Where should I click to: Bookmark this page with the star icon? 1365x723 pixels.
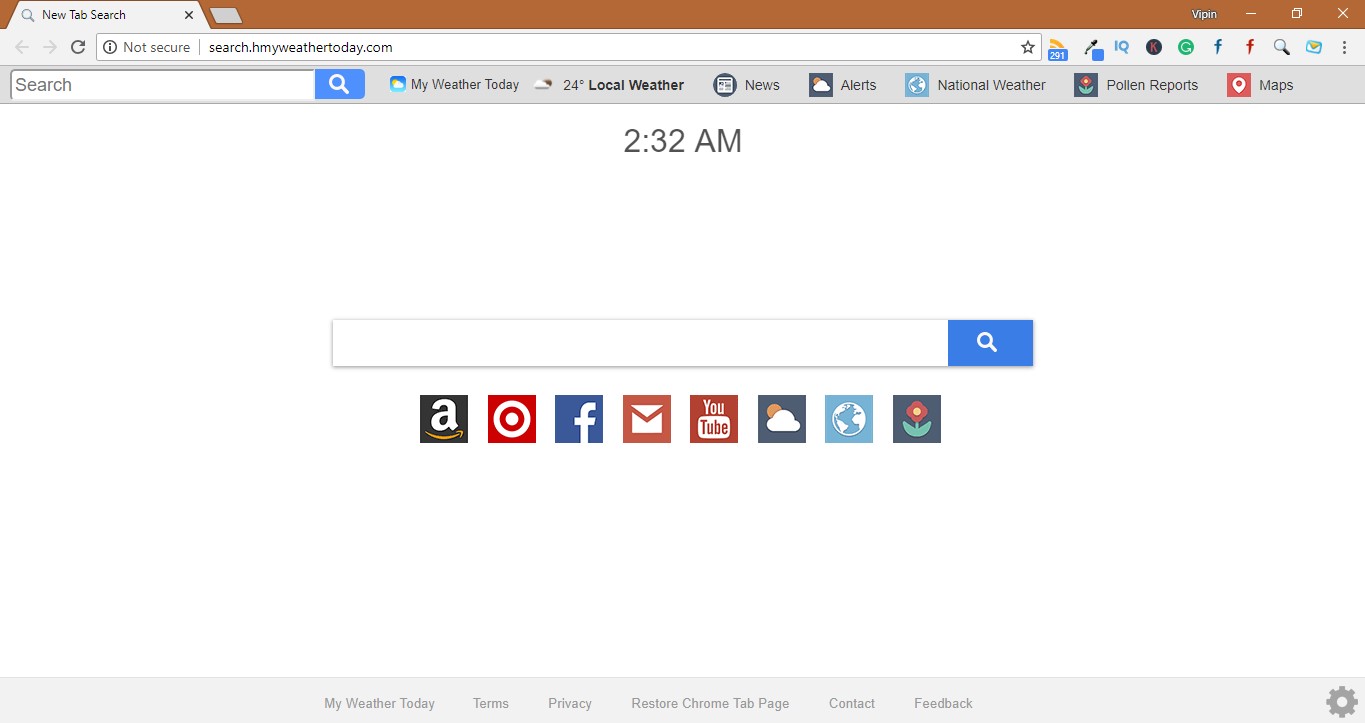(x=1027, y=46)
